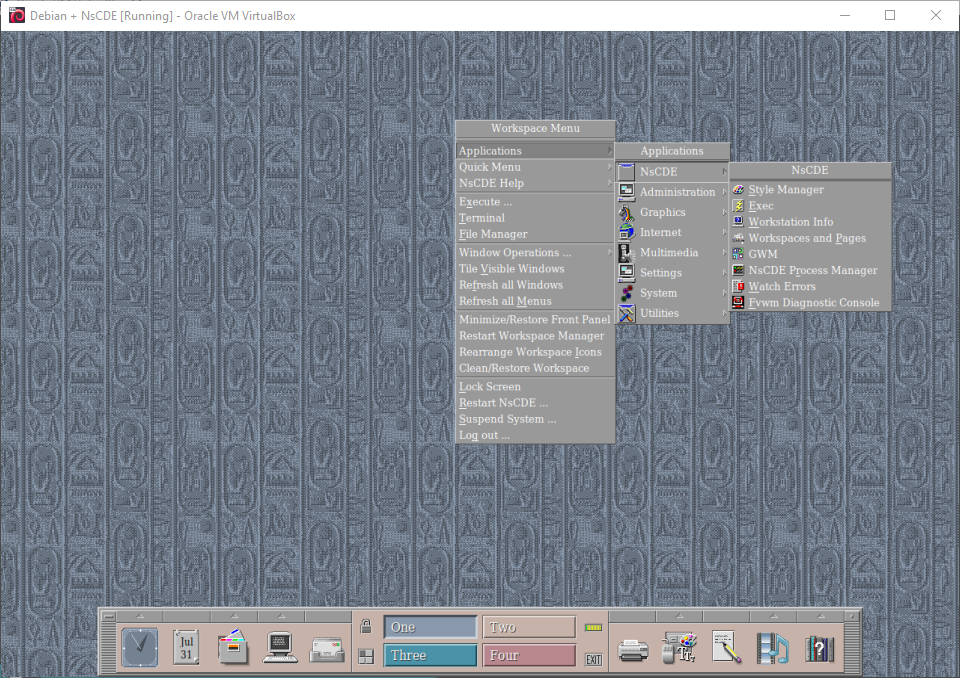The height and width of the screenshot is (678, 960).
Task: Open the help bookshelf icon with question mark
Action: 819,648
